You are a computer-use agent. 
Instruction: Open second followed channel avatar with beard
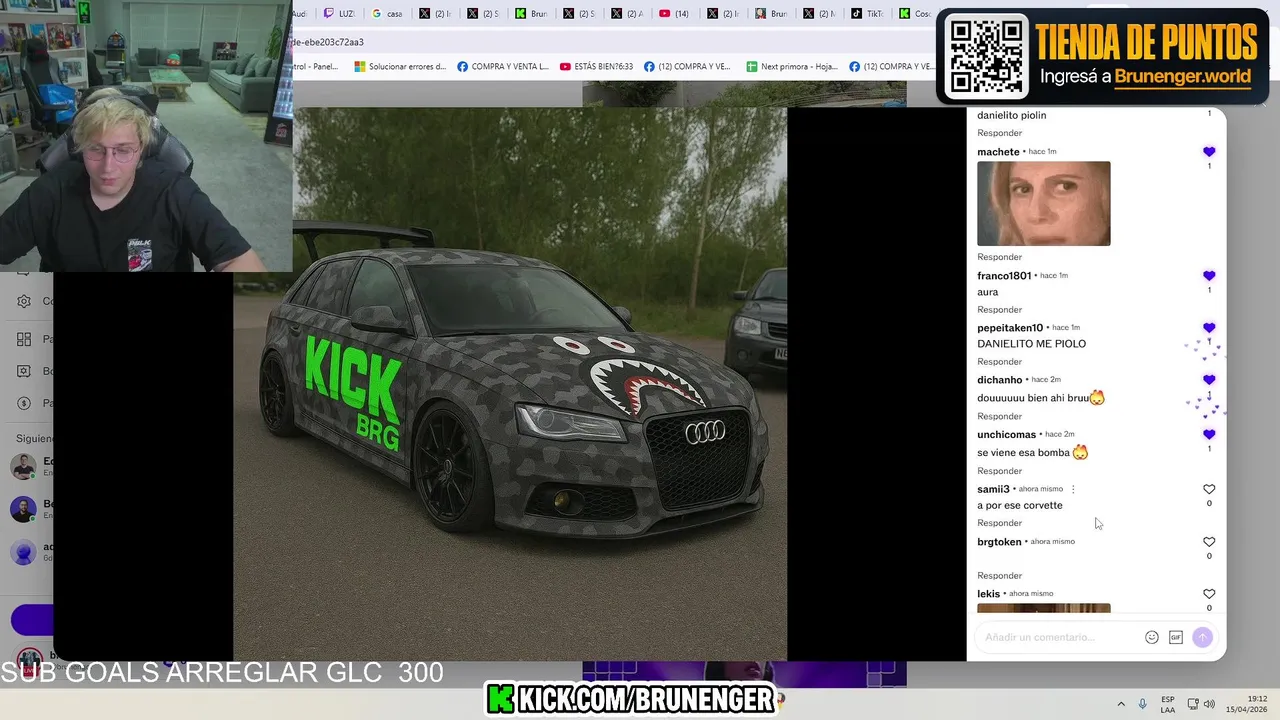(x=23, y=509)
